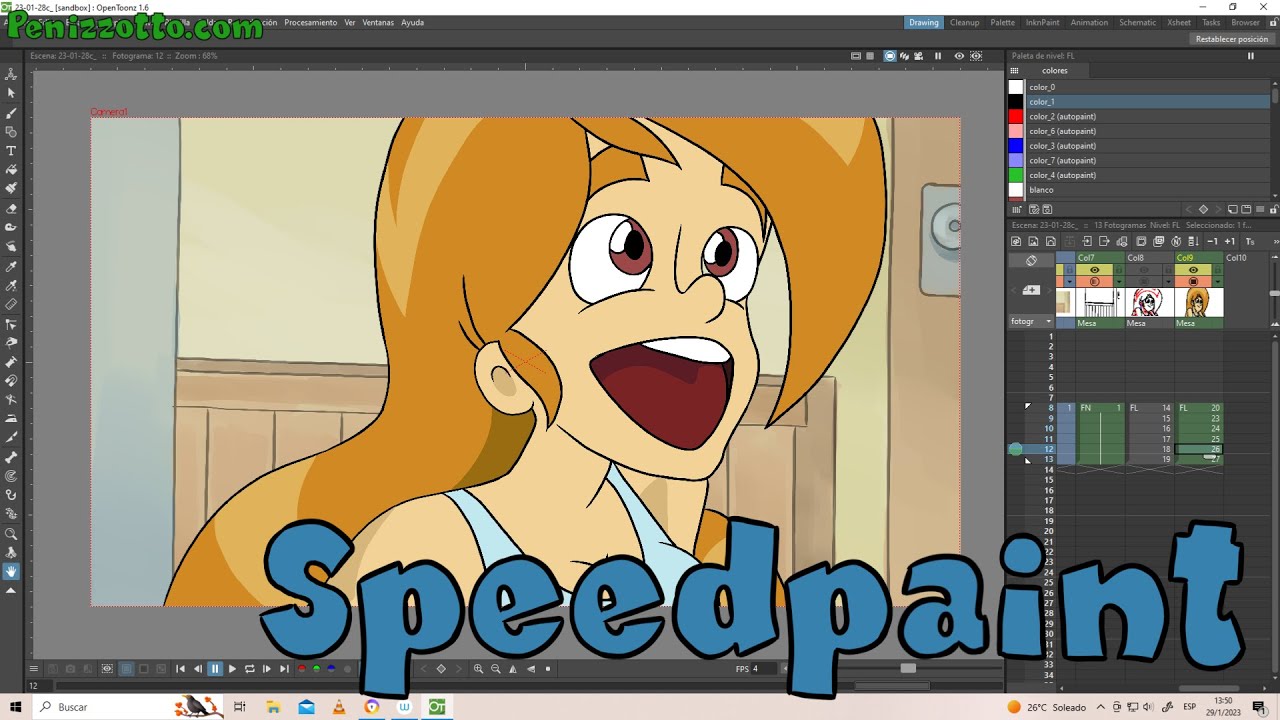Click the zoom out icon below viewer
Screen dimensions: 1280x720
click(495, 669)
